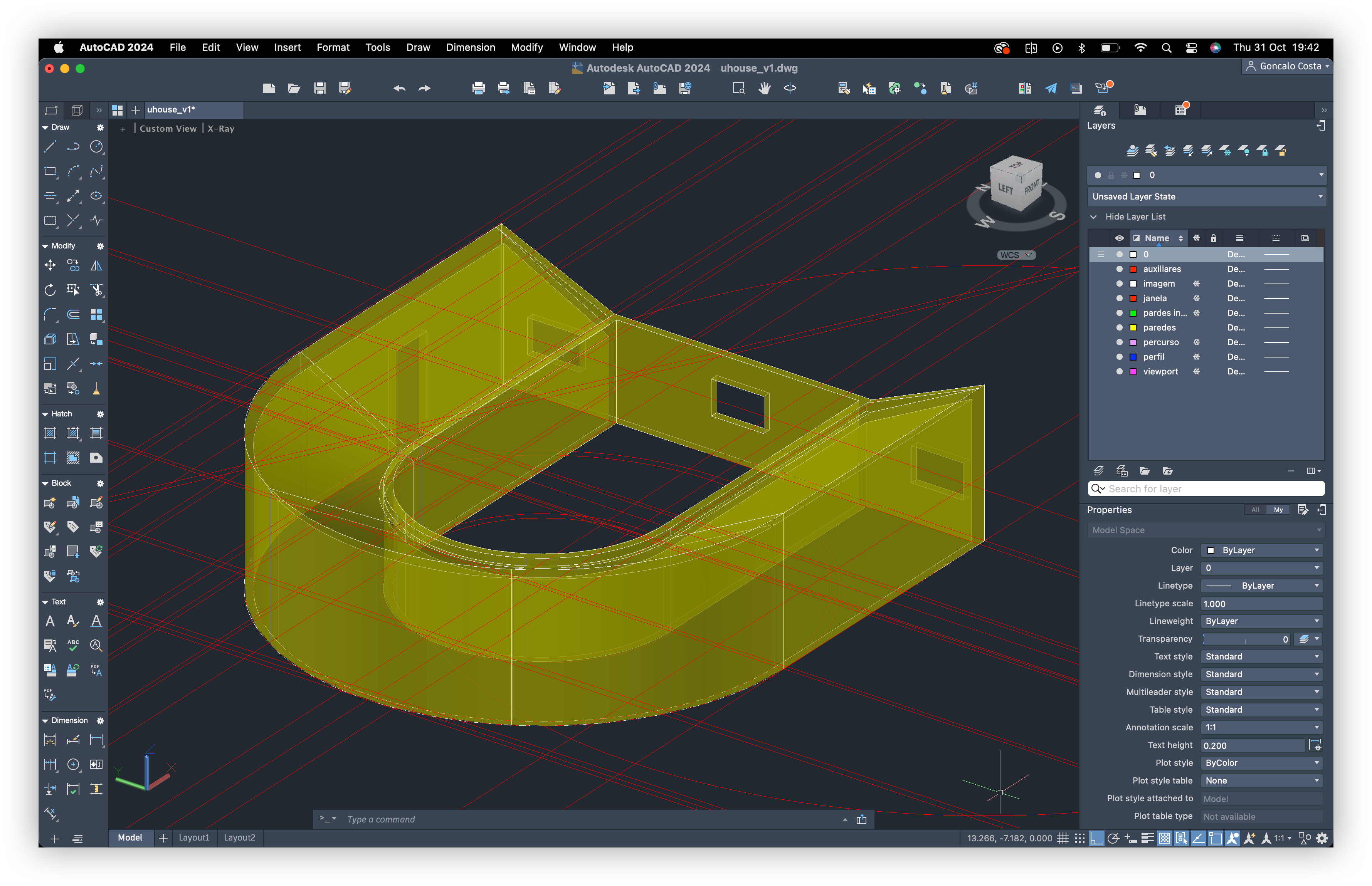
Task: Select My properties filter button
Action: coord(1278,510)
